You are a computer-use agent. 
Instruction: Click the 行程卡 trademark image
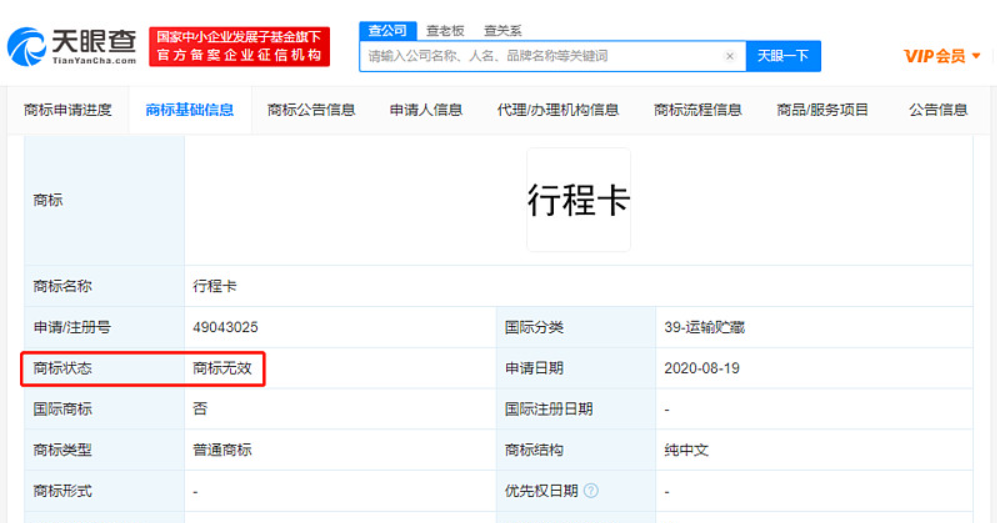click(579, 201)
